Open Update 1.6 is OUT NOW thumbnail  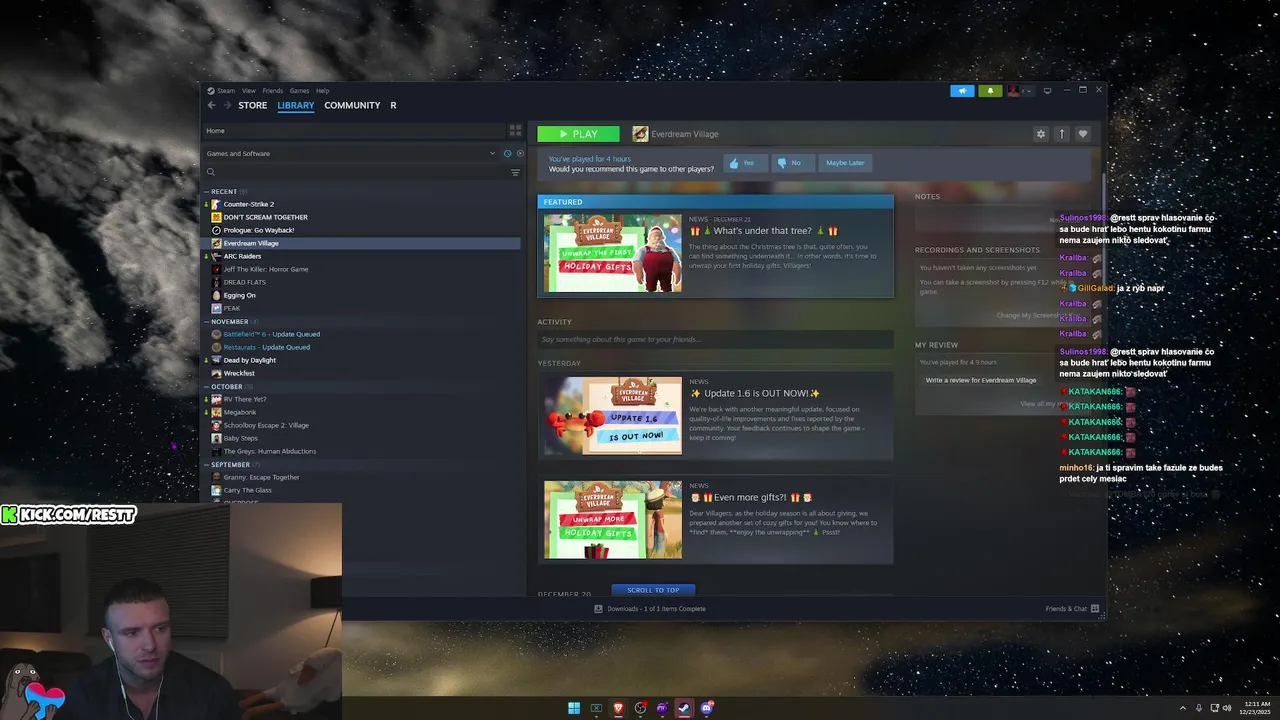coord(613,415)
